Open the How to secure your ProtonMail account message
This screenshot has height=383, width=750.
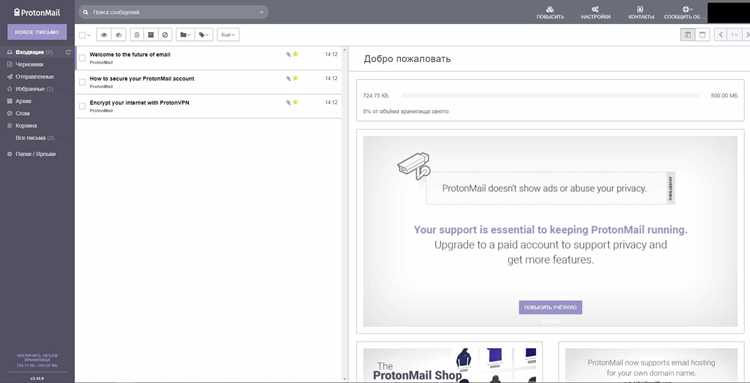tap(209, 82)
